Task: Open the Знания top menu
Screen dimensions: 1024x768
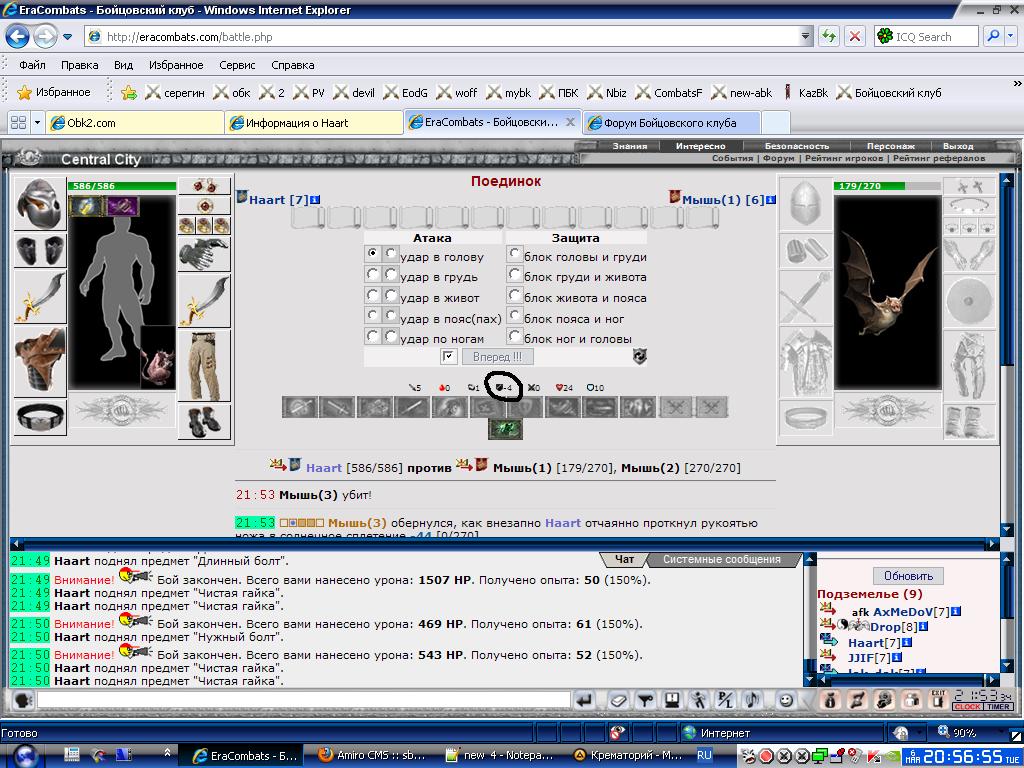Action: tap(630, 146)
